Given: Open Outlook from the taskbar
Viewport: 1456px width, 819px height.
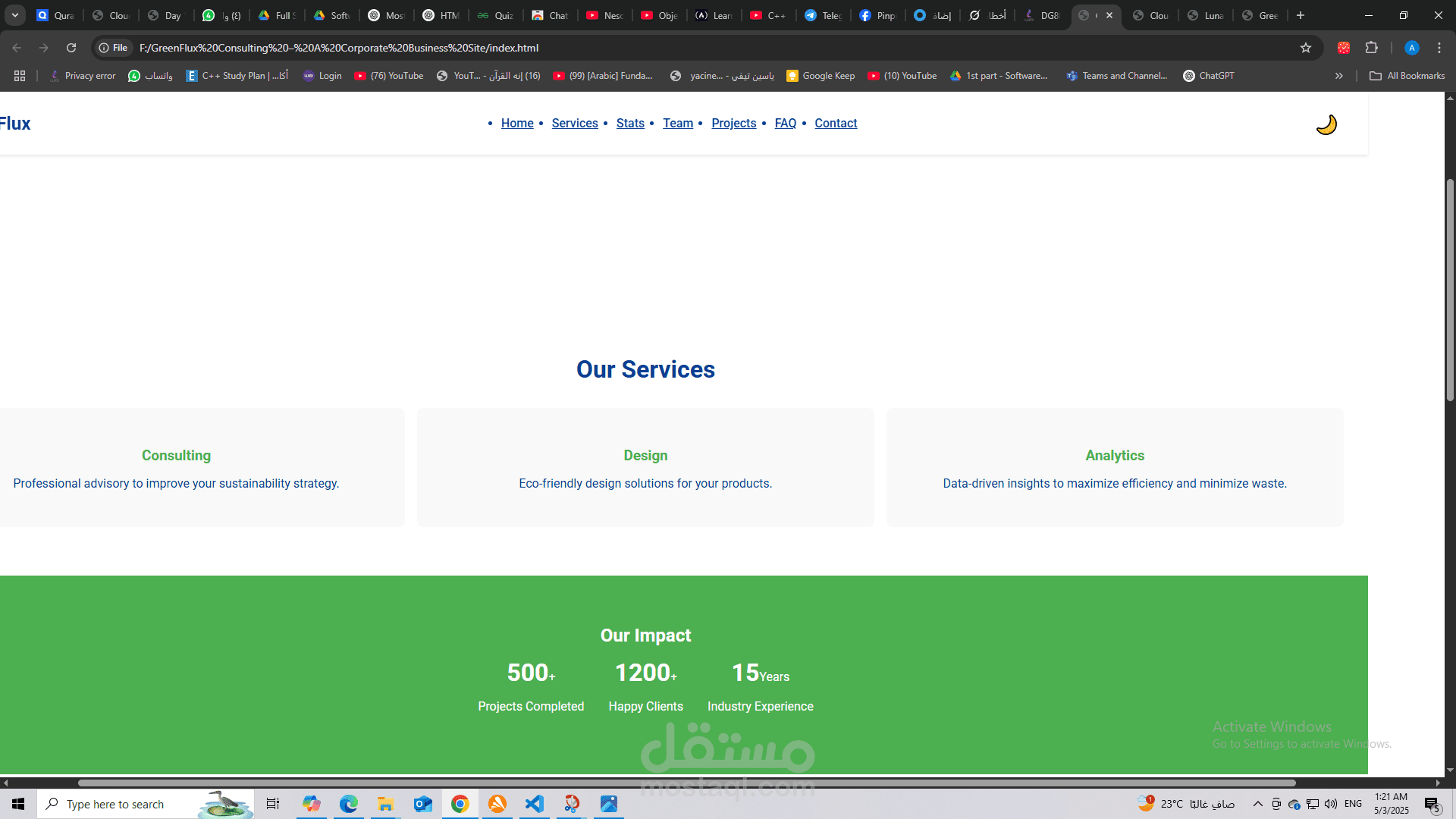Looking at the screenshot, I should pos(422,804).
